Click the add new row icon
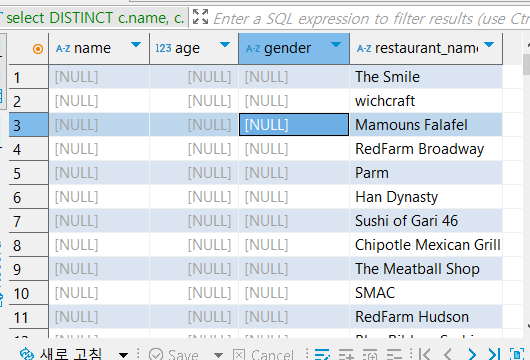 (x=346, y=354)
